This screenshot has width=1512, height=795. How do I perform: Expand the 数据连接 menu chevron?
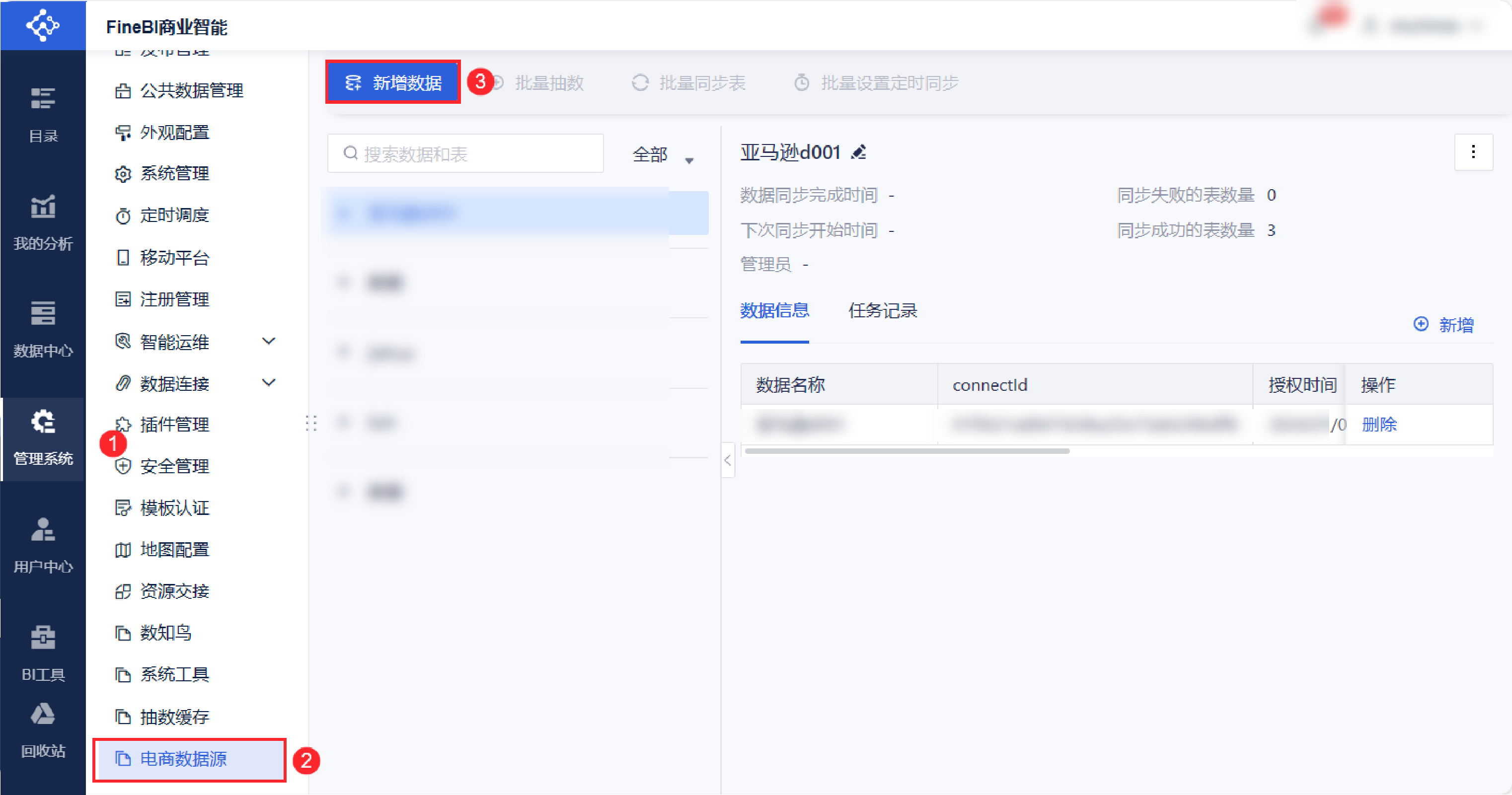(268, 383)
